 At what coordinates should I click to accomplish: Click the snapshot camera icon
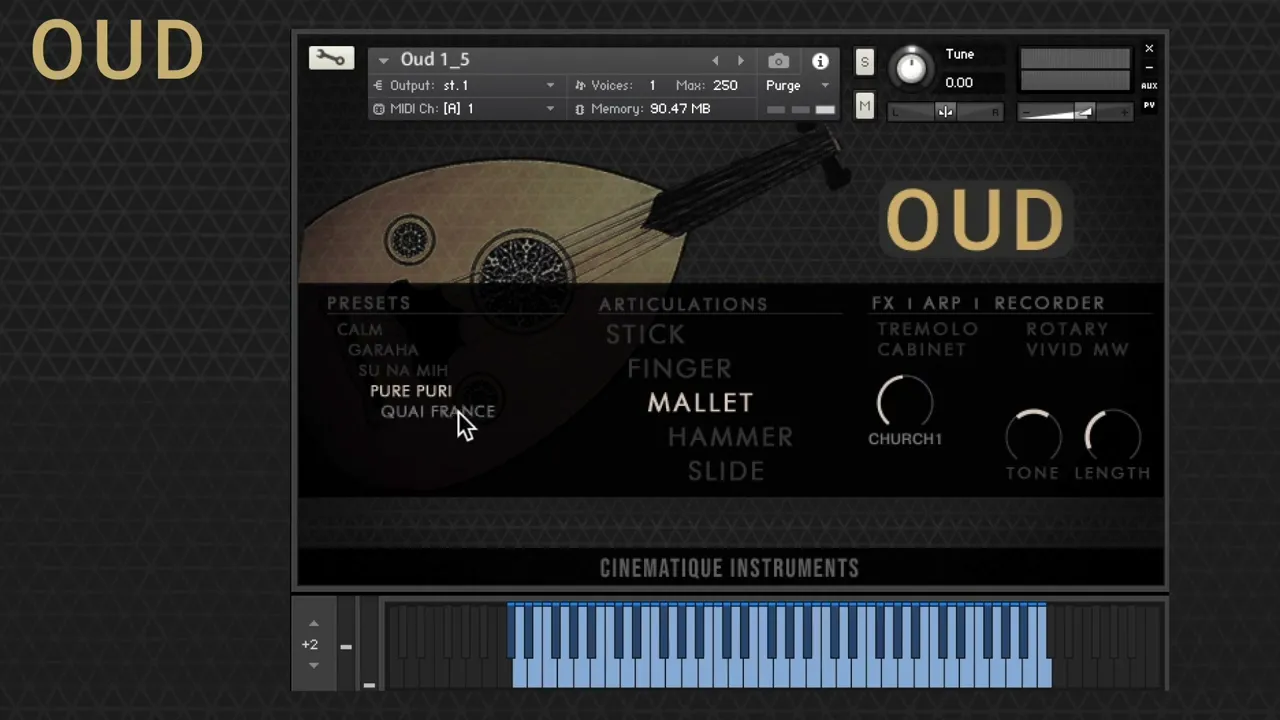pyautogui.click(x=778, y=61)
